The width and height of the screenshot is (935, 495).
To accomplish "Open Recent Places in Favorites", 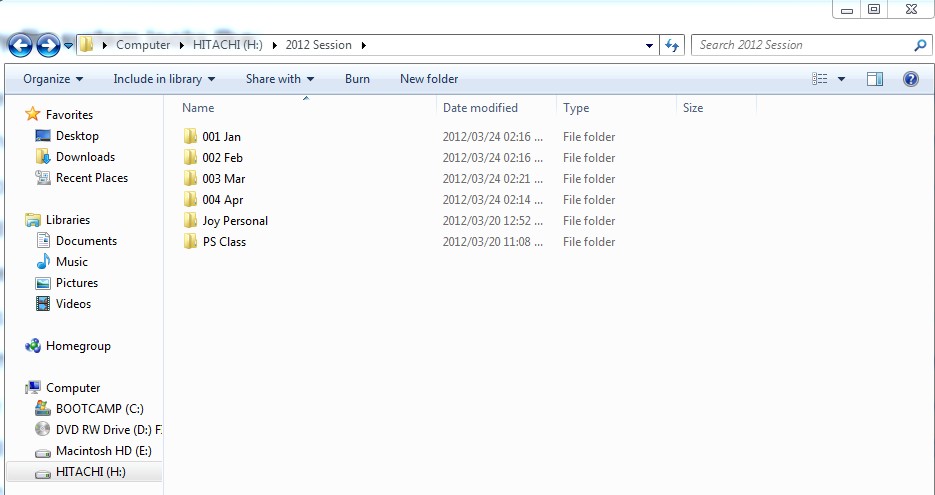I will pyautogui.click(x=92, y=178).
